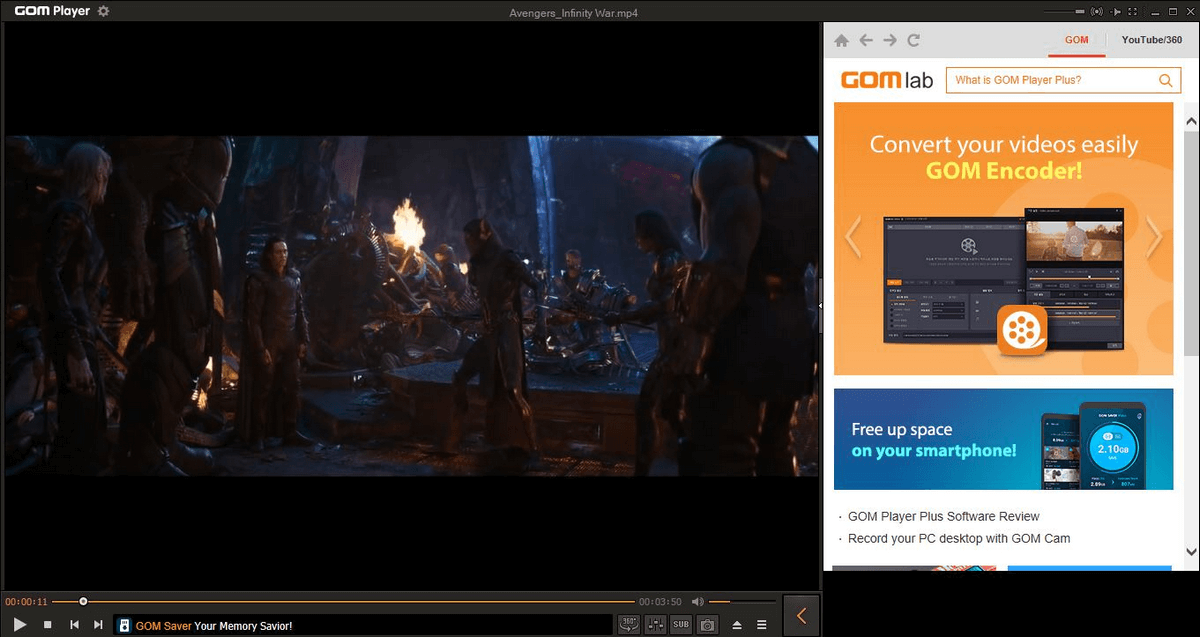Click the total duration 00:03:50
The image size is (1200, 637).
pos(660,602)
